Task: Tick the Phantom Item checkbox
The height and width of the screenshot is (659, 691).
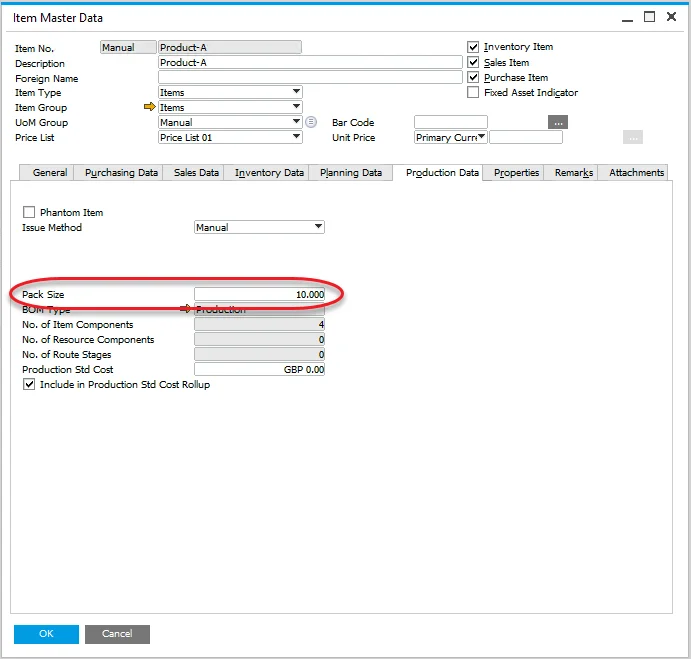Action: pos(29,213)
